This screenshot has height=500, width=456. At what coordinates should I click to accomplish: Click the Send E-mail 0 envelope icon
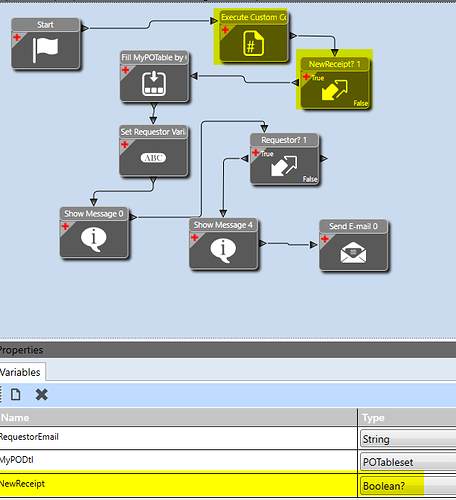point(353,252)
